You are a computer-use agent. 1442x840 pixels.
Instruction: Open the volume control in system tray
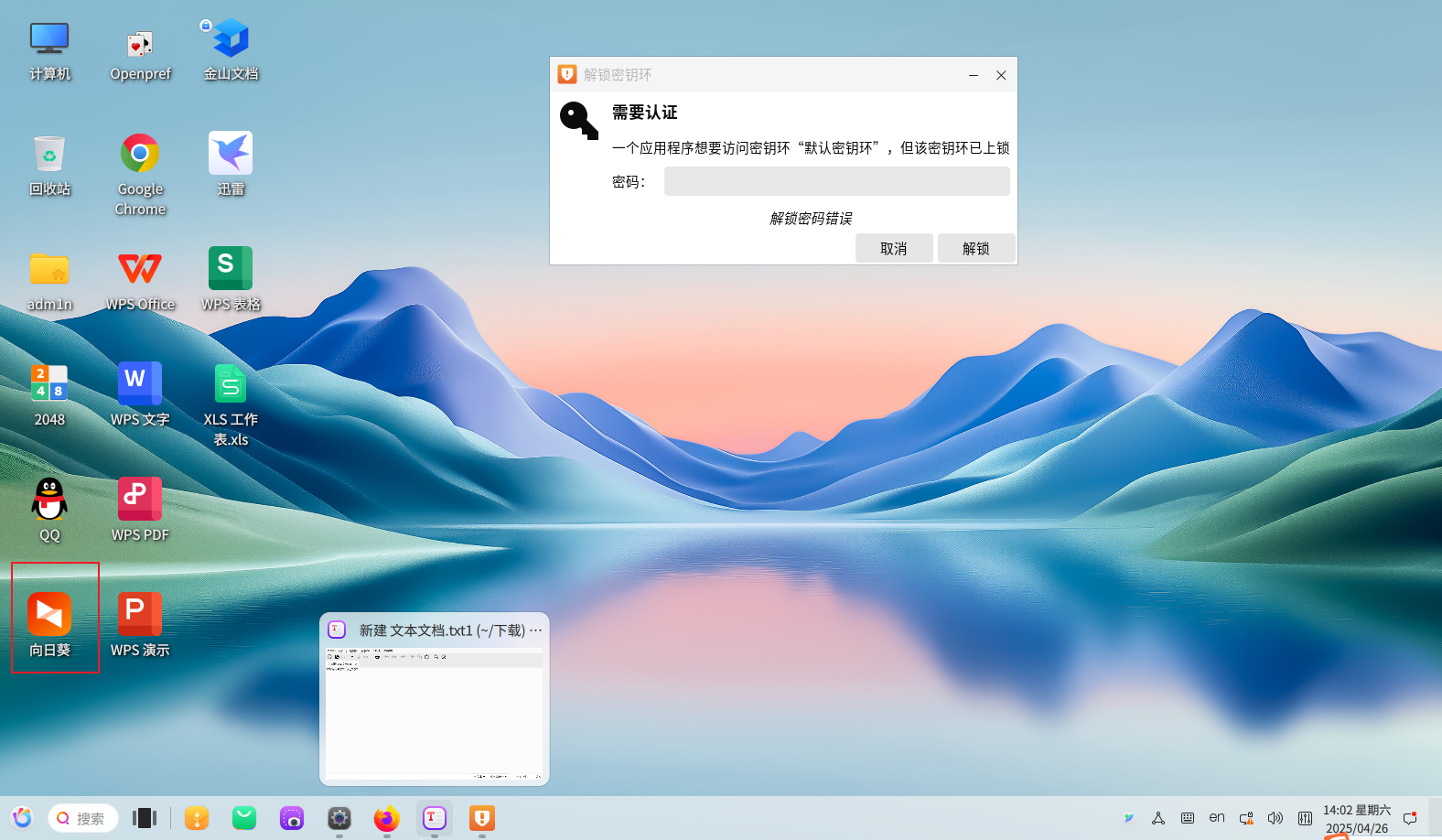pos(1275,818)
